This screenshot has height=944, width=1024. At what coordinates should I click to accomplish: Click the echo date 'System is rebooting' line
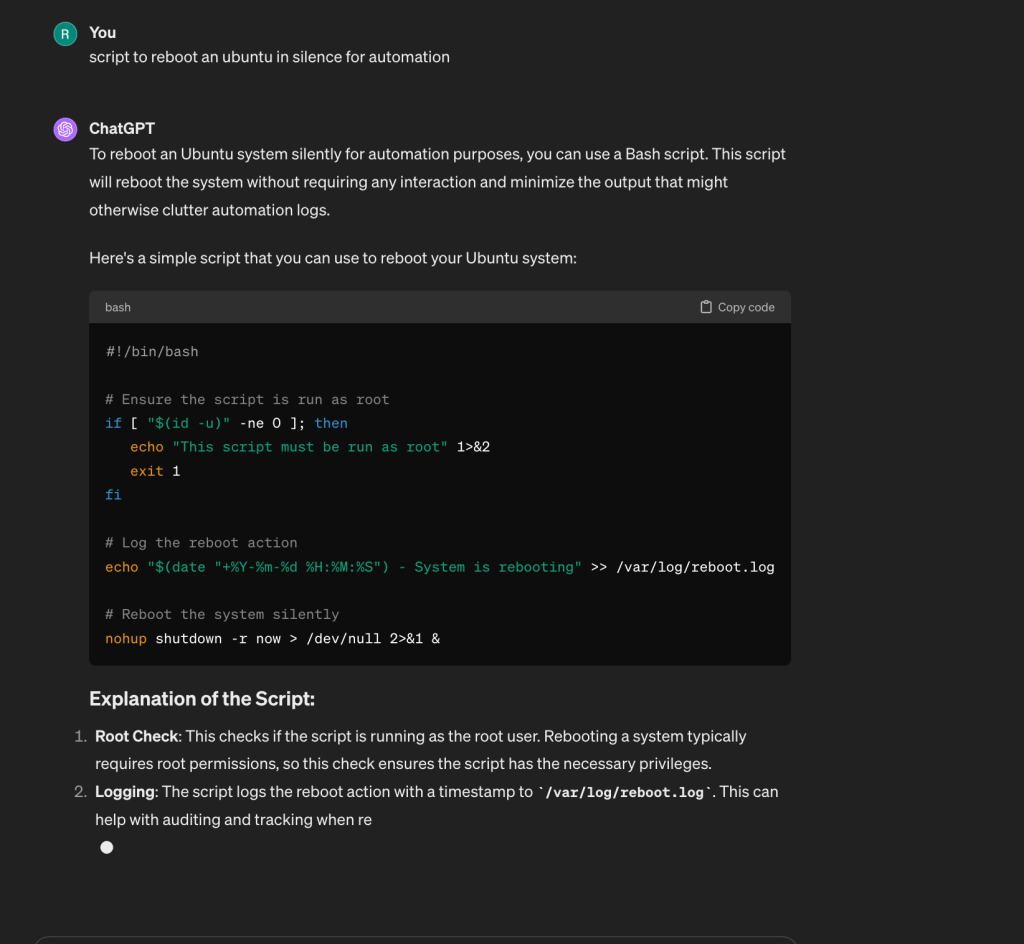[x=440, y=567]
